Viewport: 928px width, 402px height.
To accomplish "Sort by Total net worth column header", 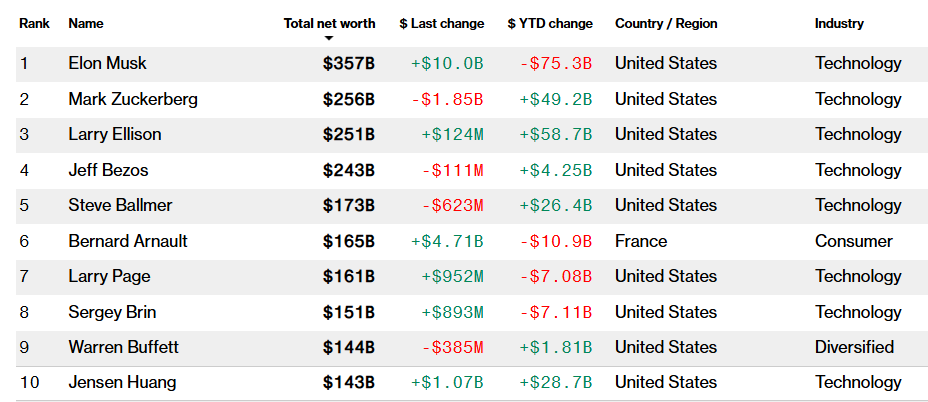I will [329, 23].
